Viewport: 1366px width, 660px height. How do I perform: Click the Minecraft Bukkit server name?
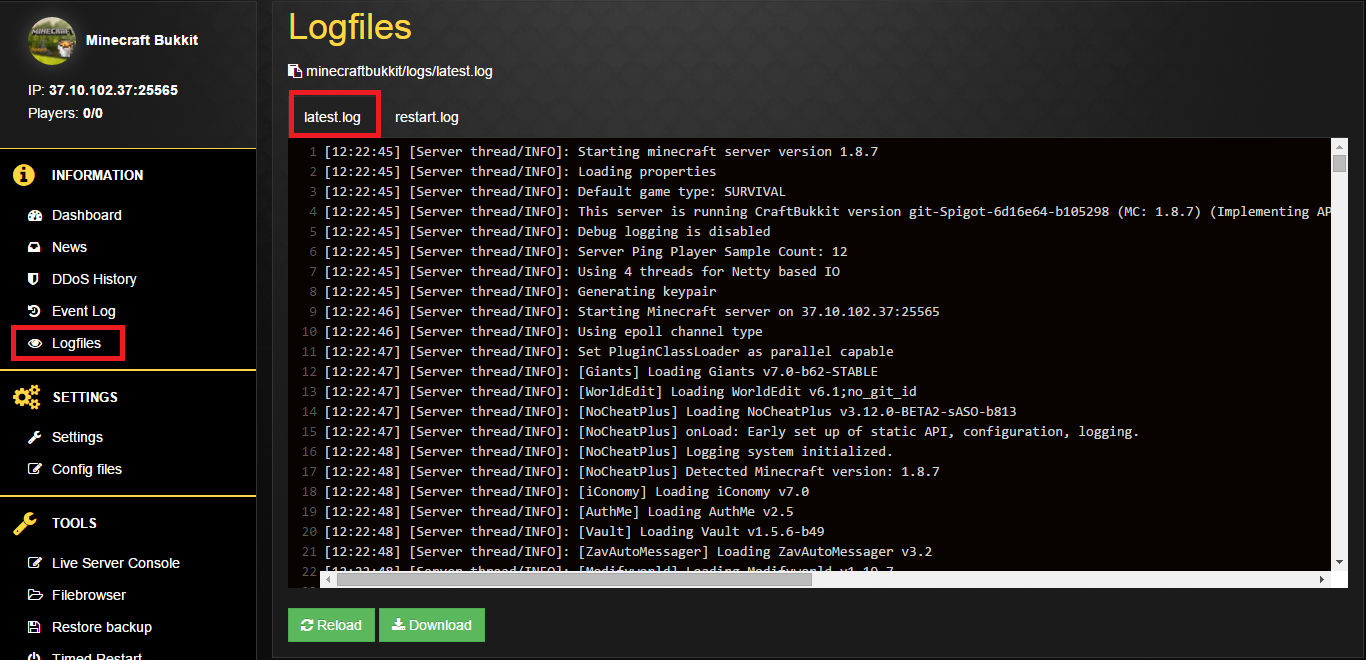point(142,40)
